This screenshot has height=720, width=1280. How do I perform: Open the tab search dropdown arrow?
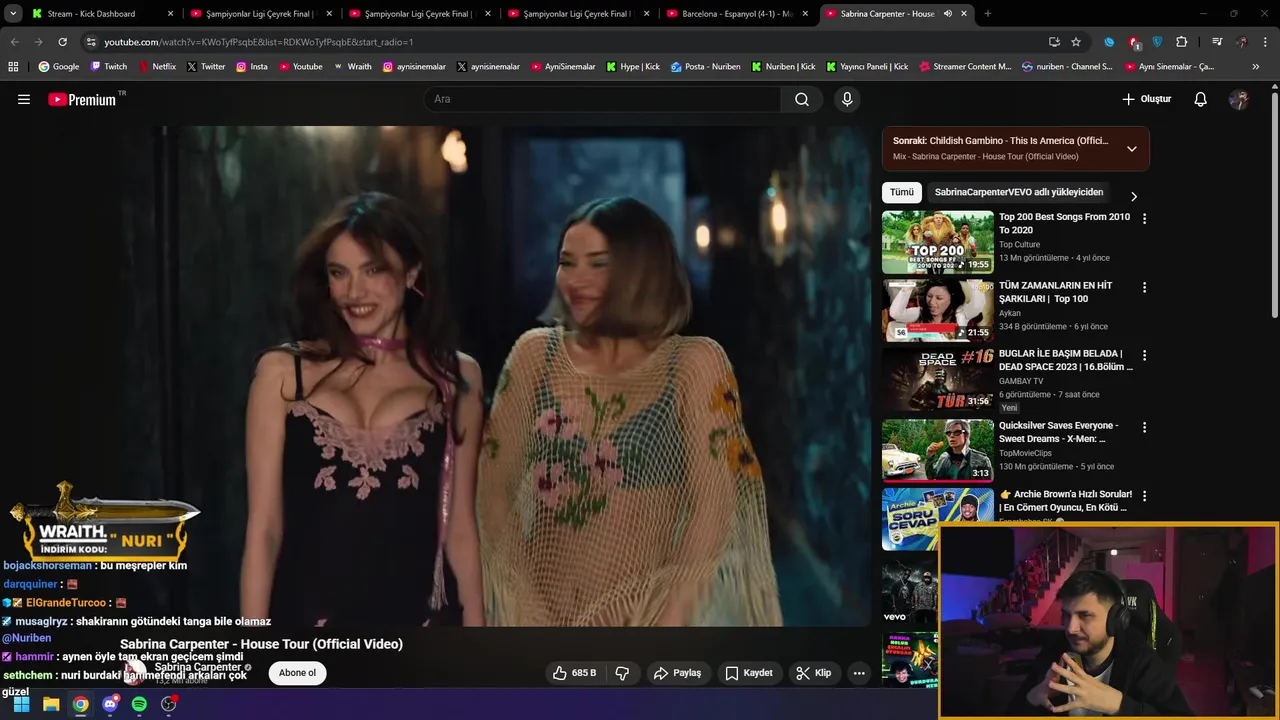13,14
